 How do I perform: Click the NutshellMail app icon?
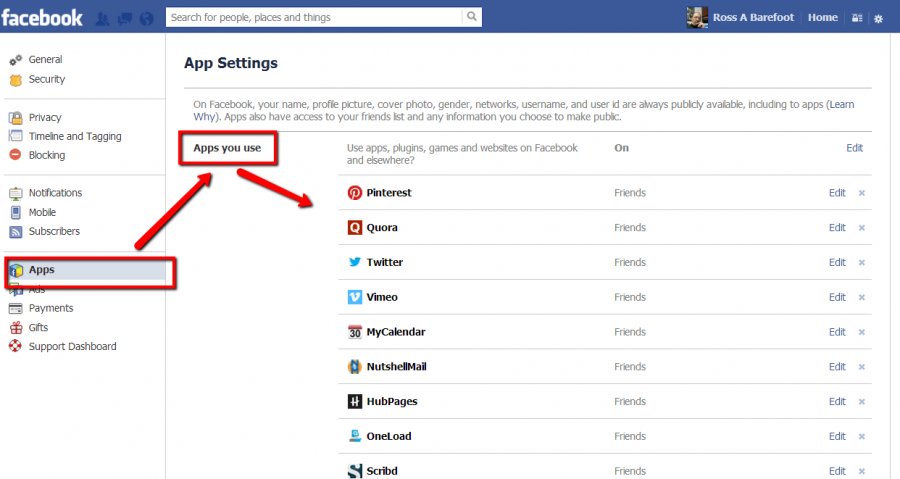[x=355, y=367]
